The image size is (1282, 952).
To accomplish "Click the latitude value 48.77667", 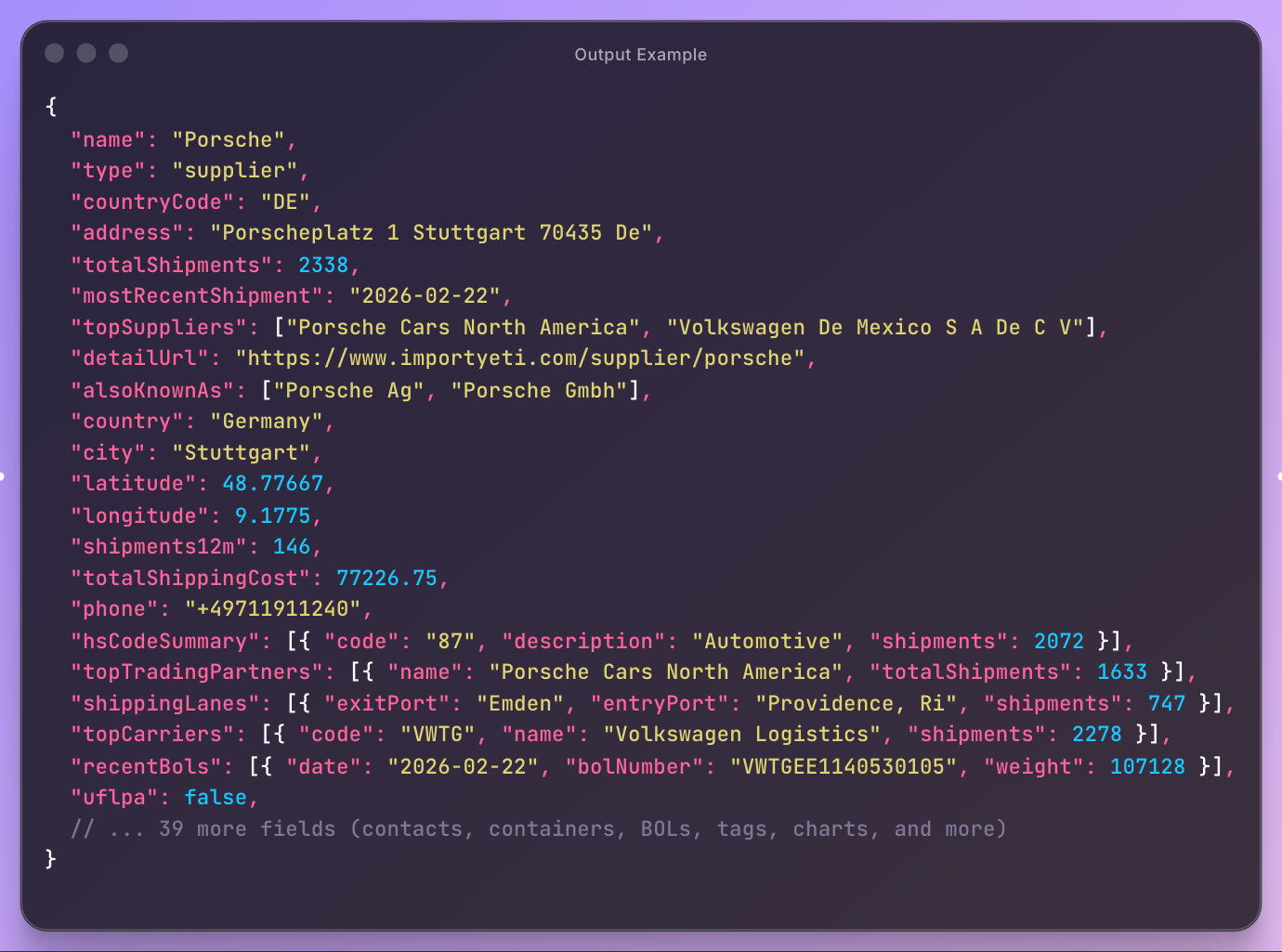I will tap(272, 484).
